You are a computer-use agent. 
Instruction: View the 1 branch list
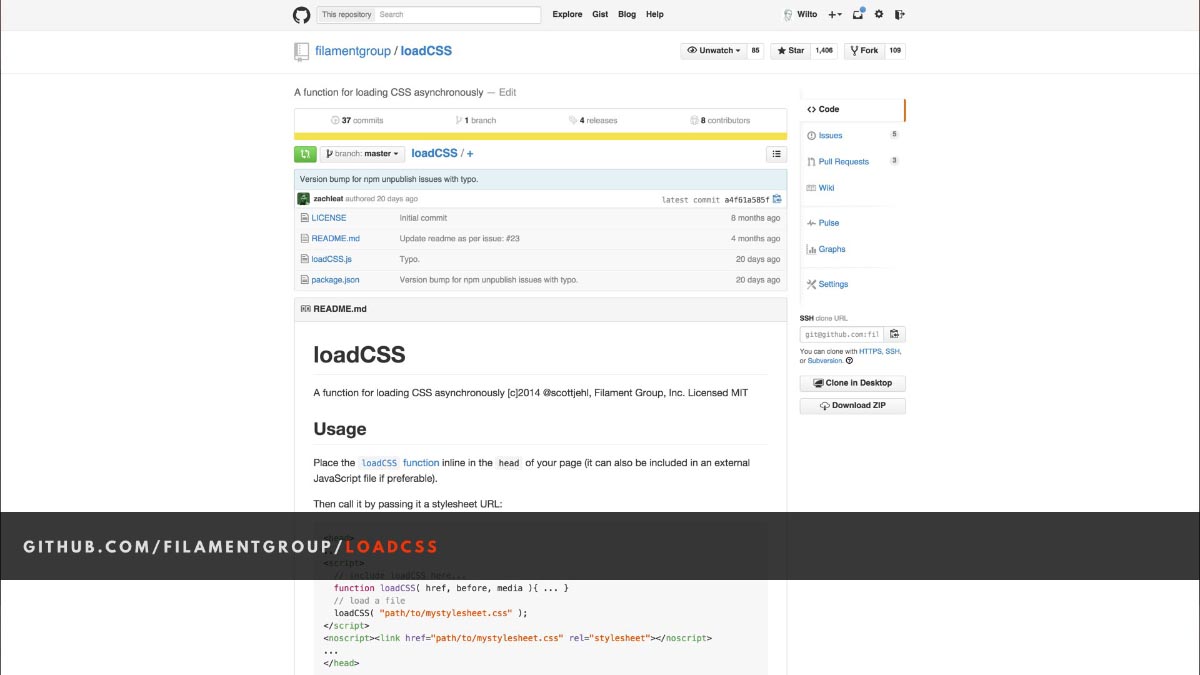(x=476, y=120)
